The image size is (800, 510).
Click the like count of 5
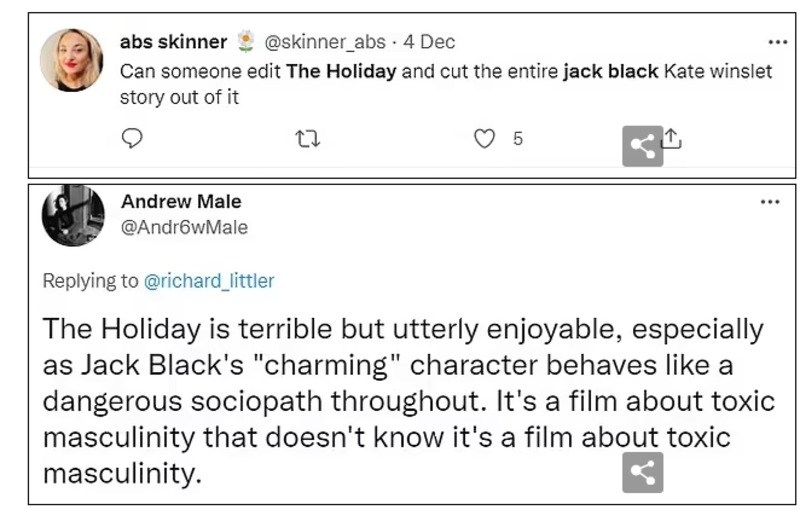(517, 139)
